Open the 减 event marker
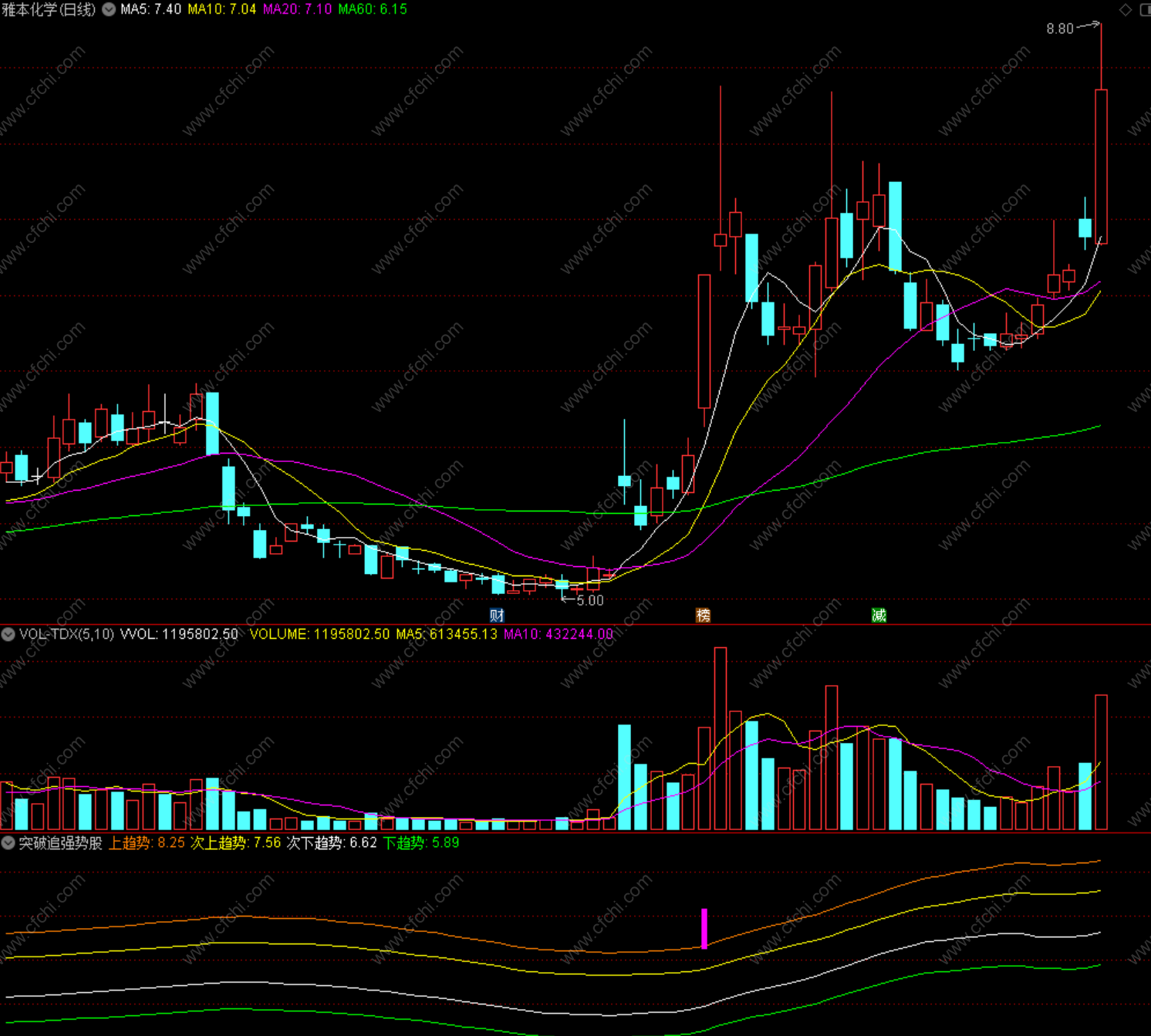This screenshot has height=1036, width=1151. [x=879, y=615]
